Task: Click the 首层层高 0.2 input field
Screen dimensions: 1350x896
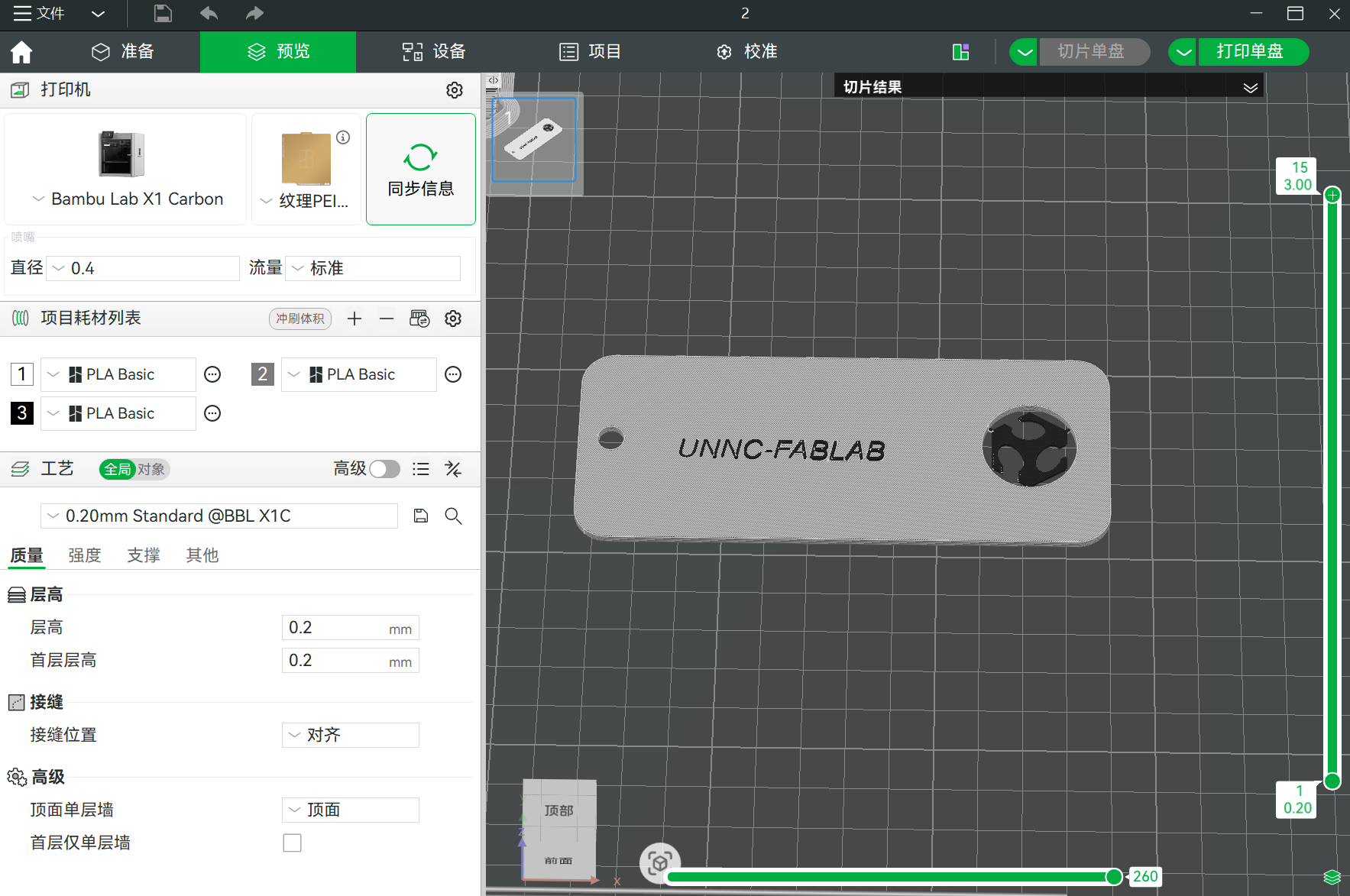Action: click(x=351, y=661)
